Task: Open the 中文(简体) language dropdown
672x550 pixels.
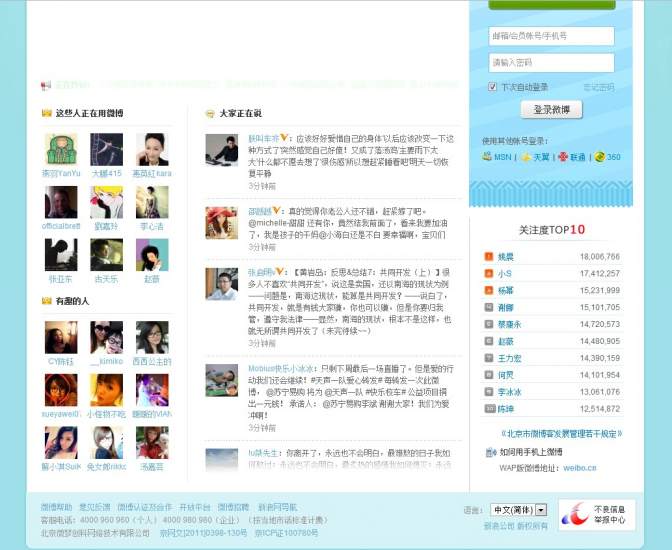Action: [x=519, y=510]
